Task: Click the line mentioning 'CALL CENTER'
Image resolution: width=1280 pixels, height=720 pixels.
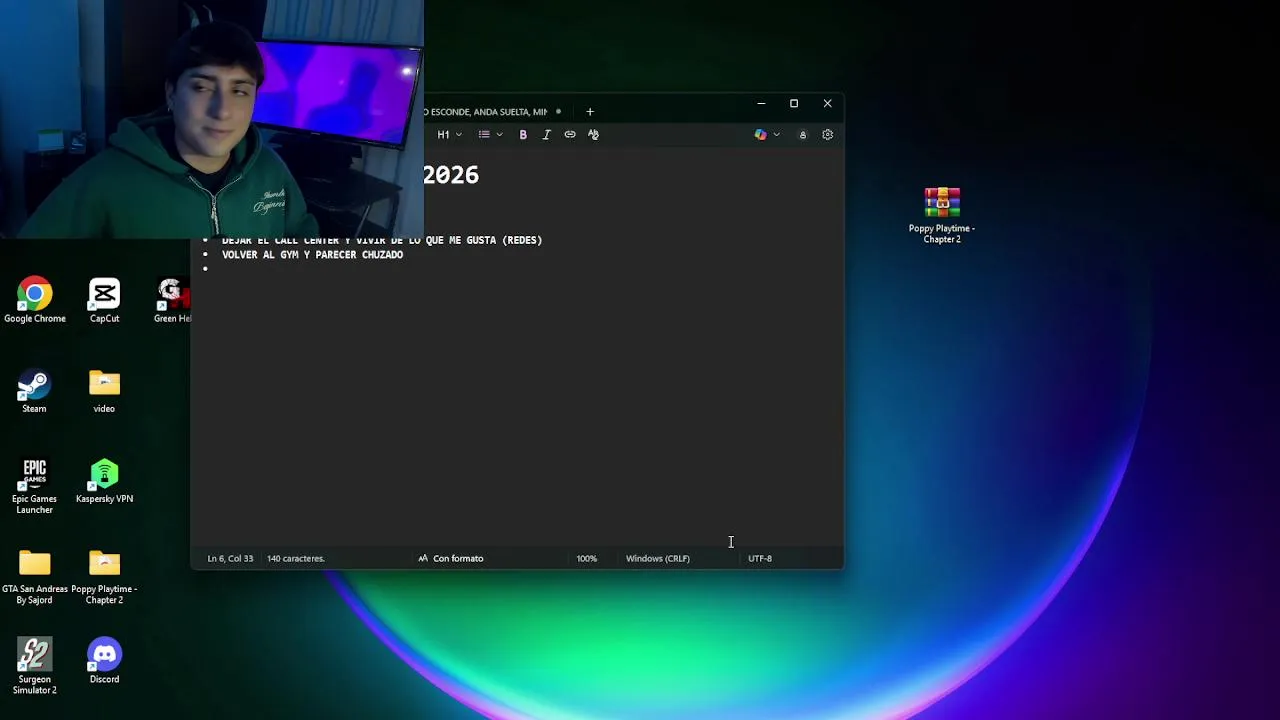Action: (x=382, y=241)
